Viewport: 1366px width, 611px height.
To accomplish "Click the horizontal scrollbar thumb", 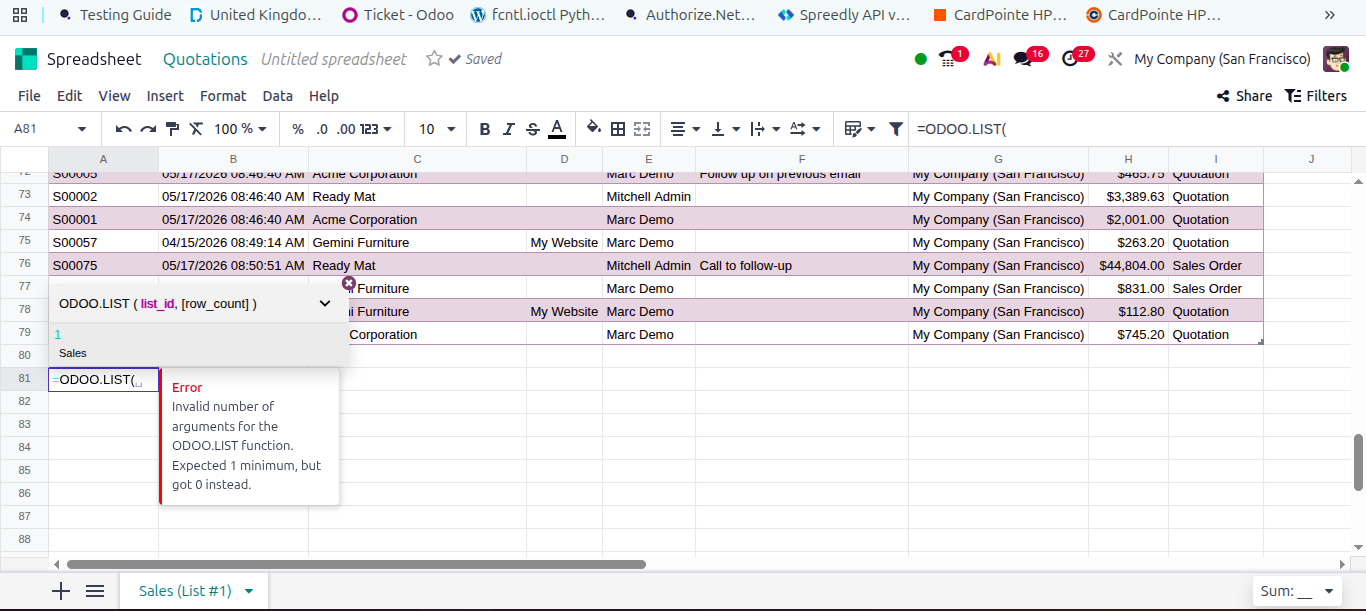I will pyautogui.click(x=356, y=564).
